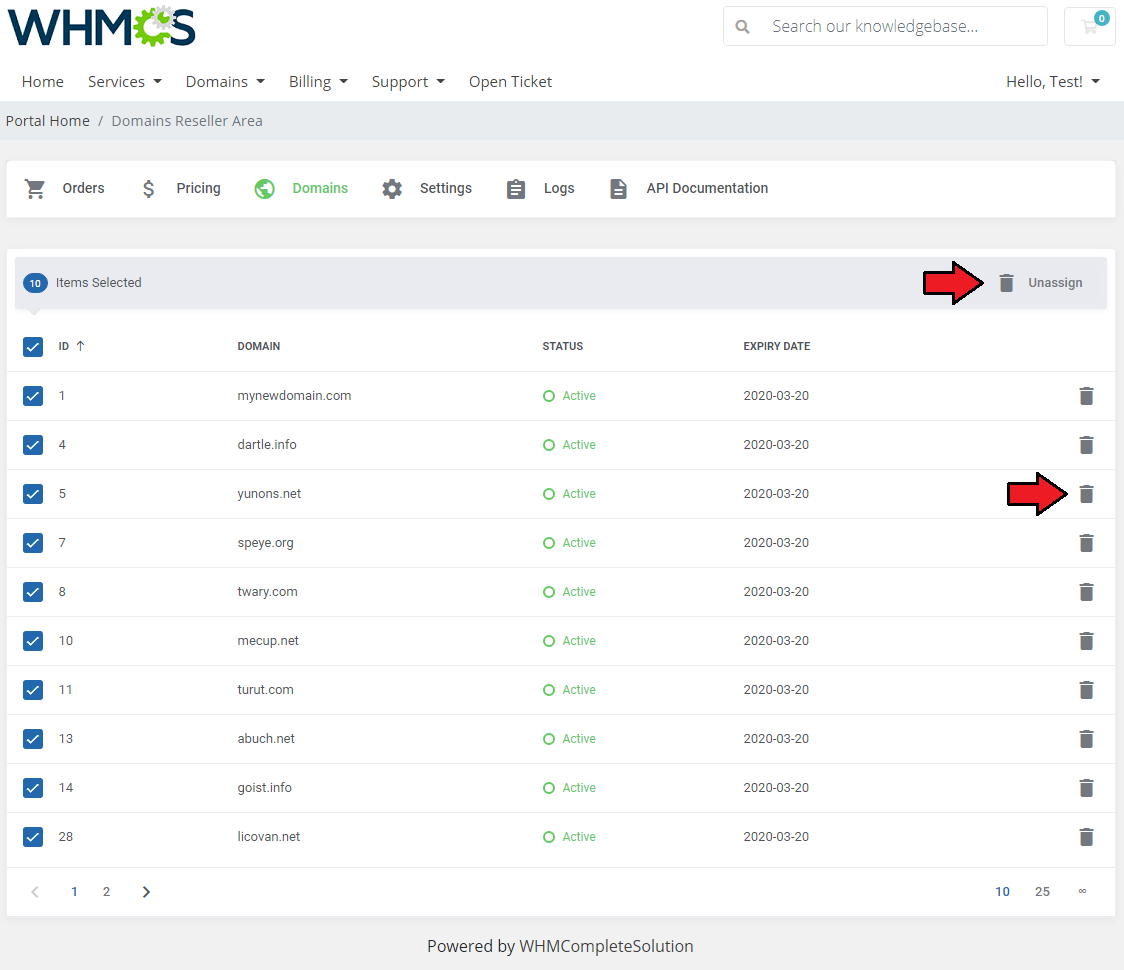Go to next page arrow
Image resolution: width=1124 pixels, height=970 pixels.
click(146, 892)
